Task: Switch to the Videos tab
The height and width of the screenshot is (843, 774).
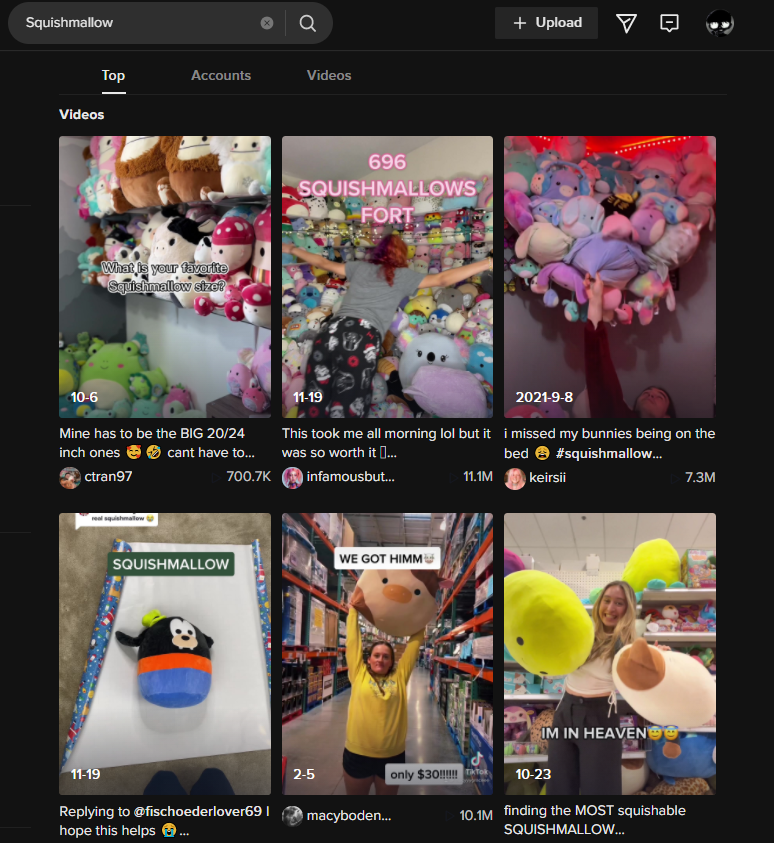Action: (x=329, y=76)
